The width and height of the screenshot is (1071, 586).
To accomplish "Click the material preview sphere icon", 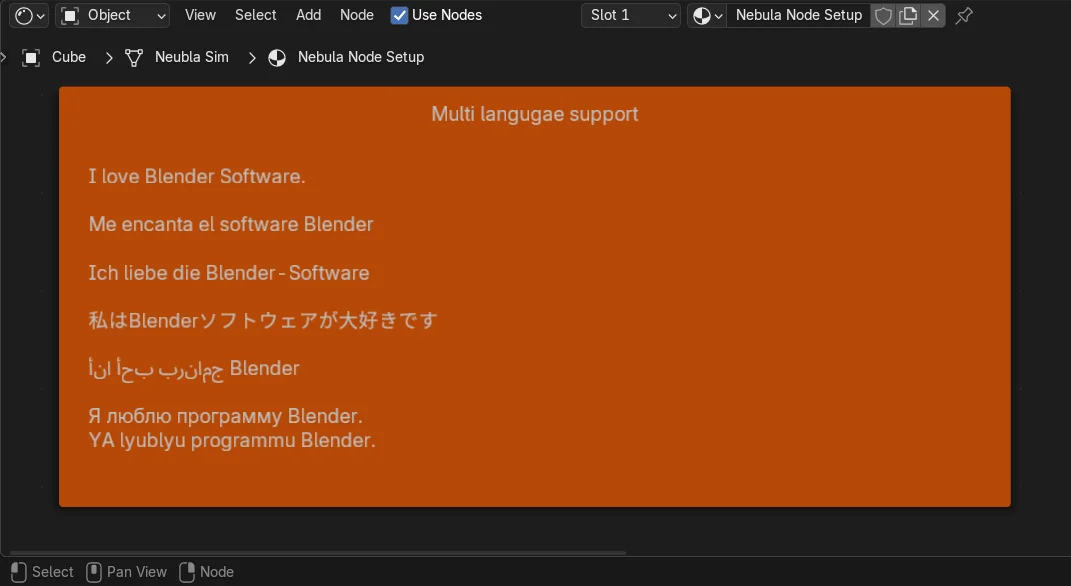I will click(703, 15).
